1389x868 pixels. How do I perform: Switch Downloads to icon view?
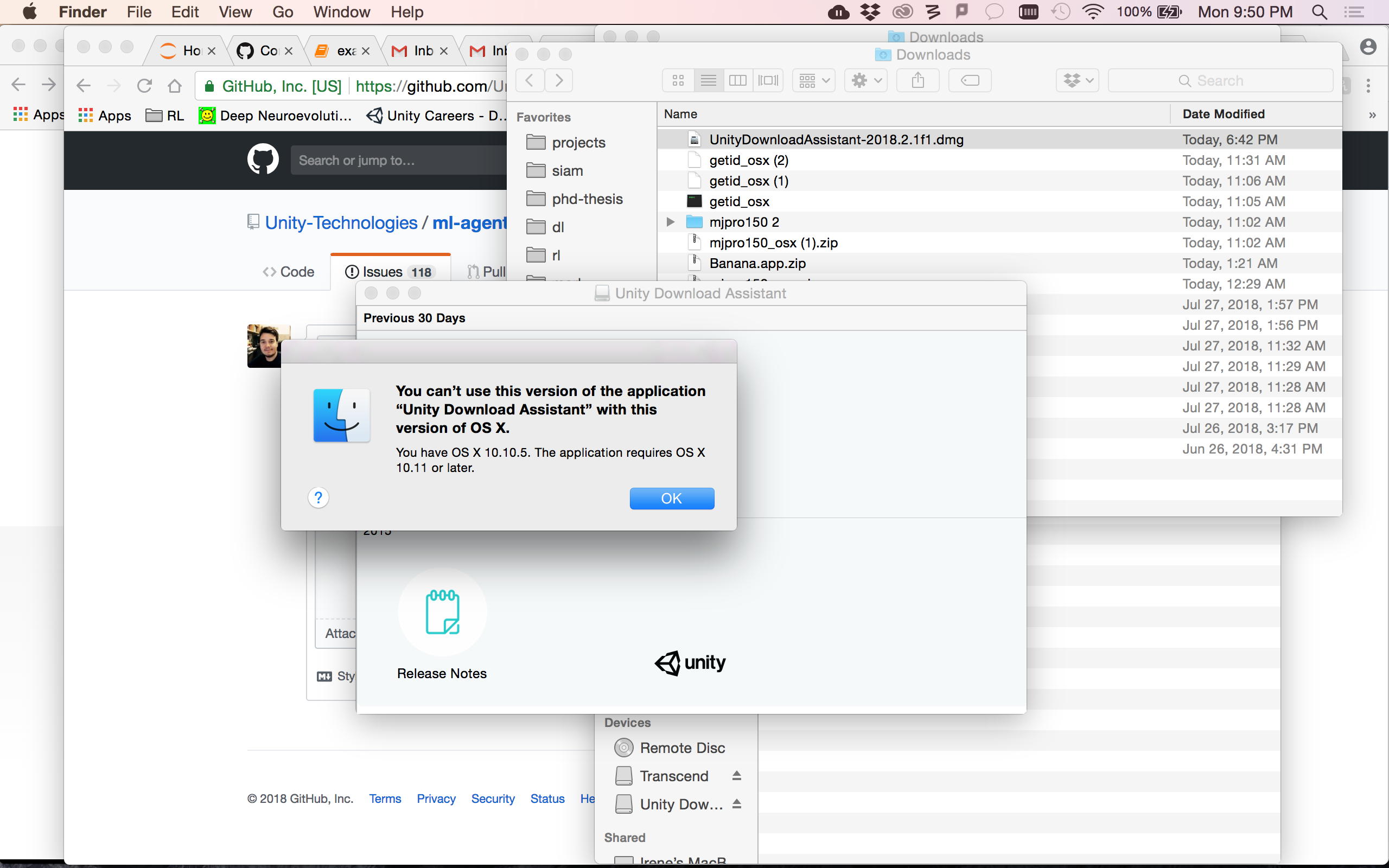pos(678,80)
